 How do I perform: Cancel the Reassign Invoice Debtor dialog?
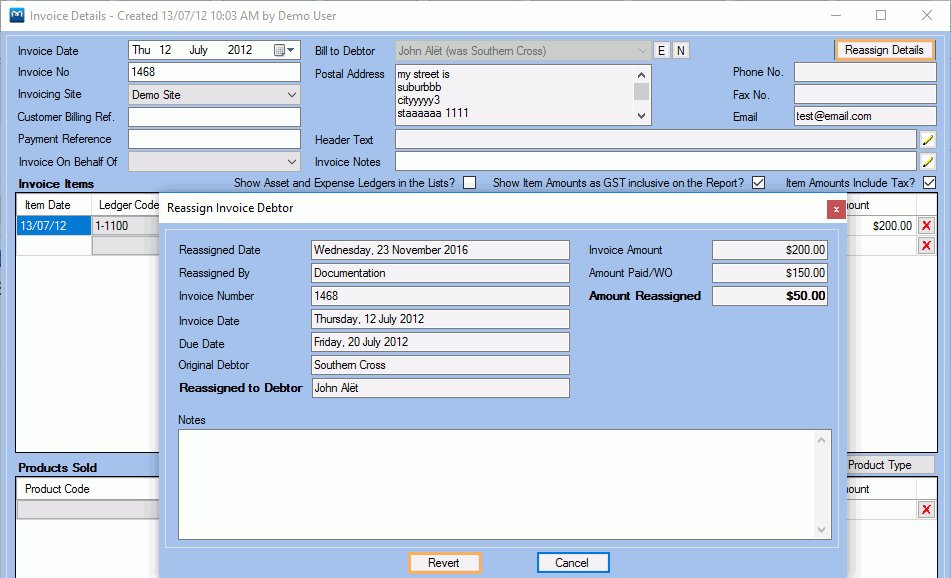[573, 562]
